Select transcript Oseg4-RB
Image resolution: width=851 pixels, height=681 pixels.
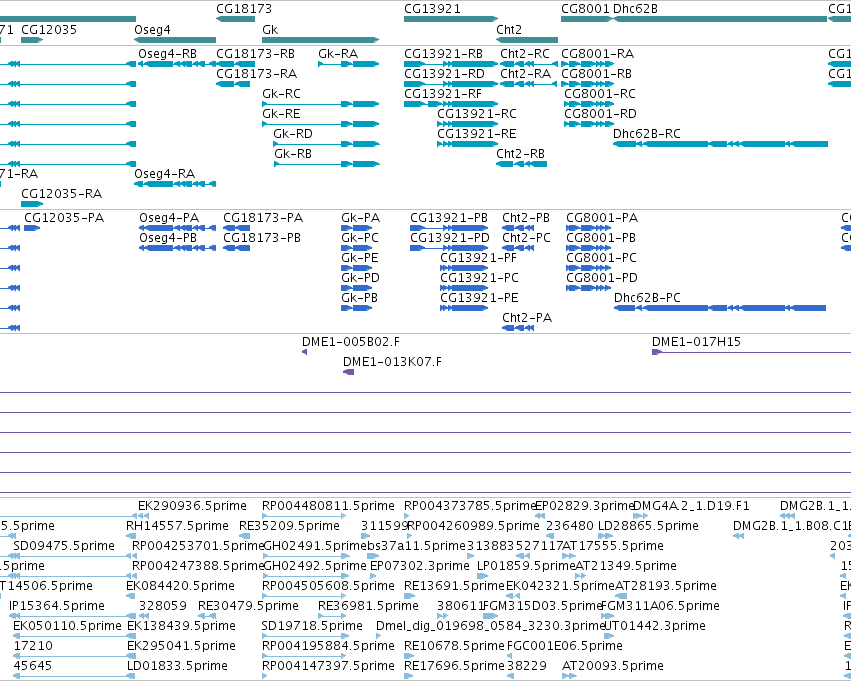click(x=177, y=64)
